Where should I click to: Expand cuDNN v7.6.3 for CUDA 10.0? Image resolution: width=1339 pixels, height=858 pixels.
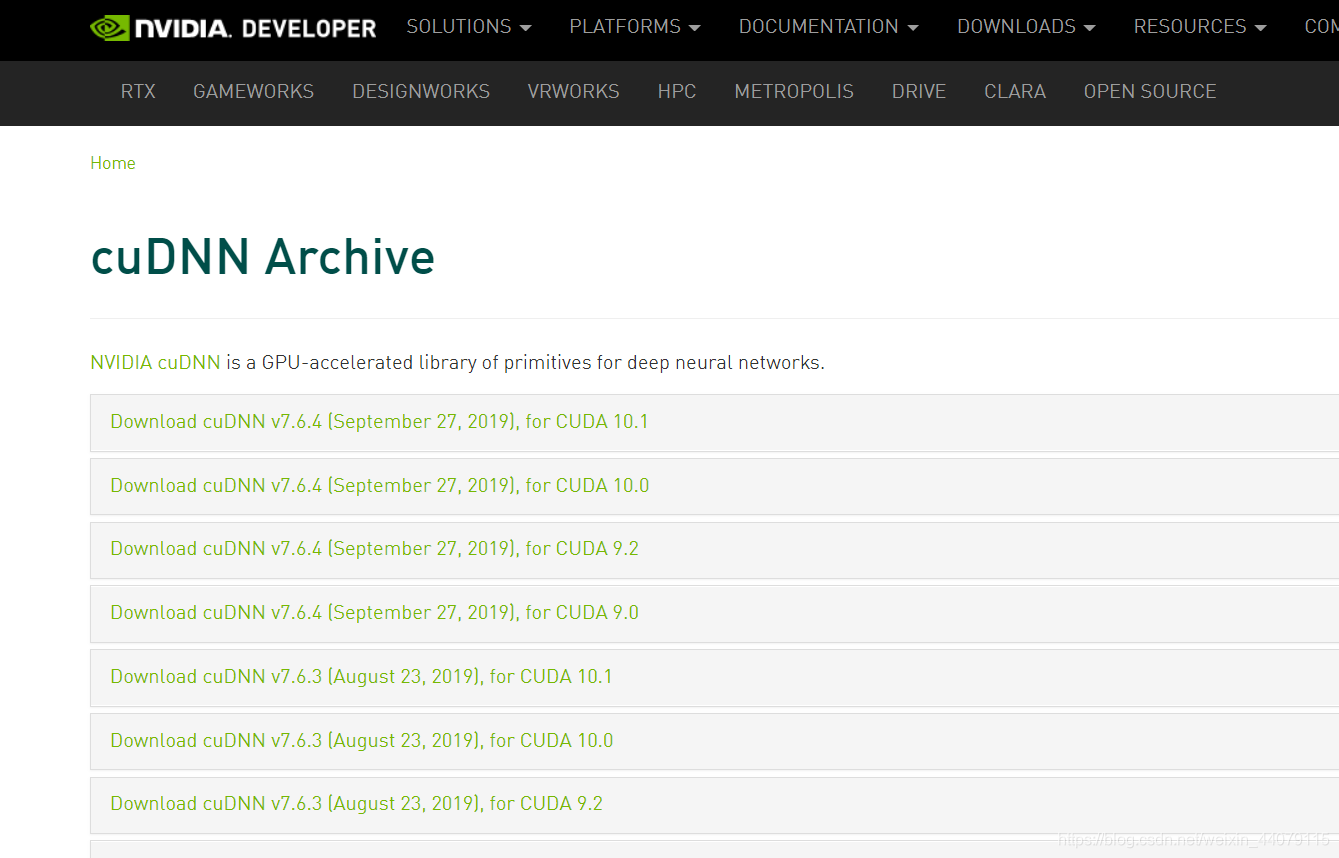[714, 741]
